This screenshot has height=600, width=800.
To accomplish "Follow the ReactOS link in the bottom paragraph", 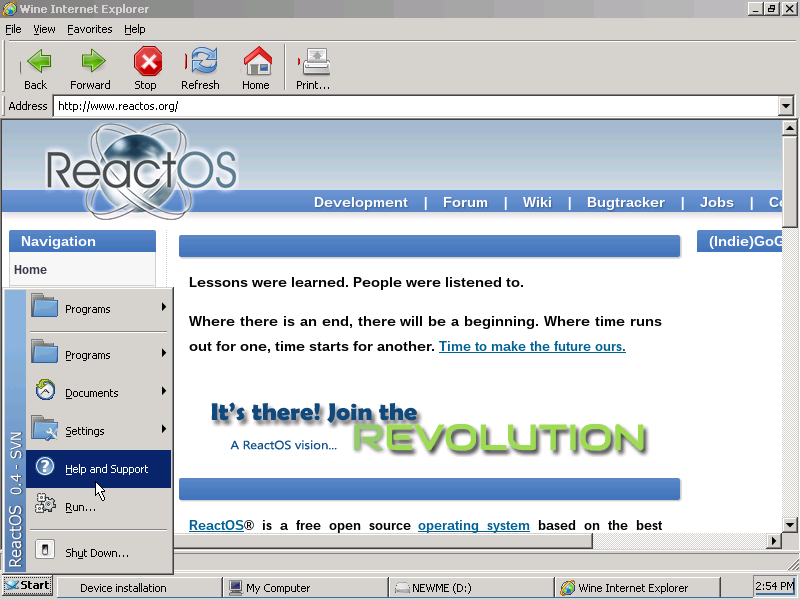I will 216,525.
